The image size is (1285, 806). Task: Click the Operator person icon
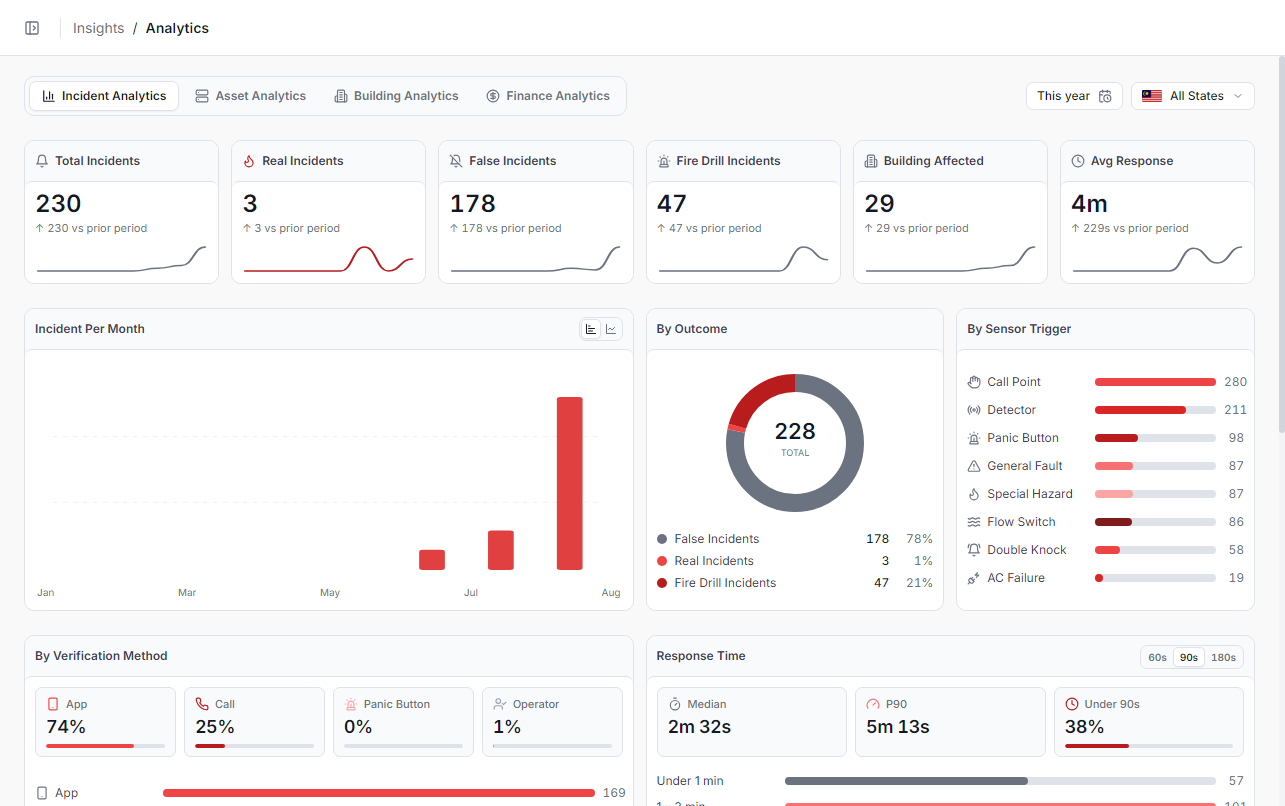click(500, 704)
